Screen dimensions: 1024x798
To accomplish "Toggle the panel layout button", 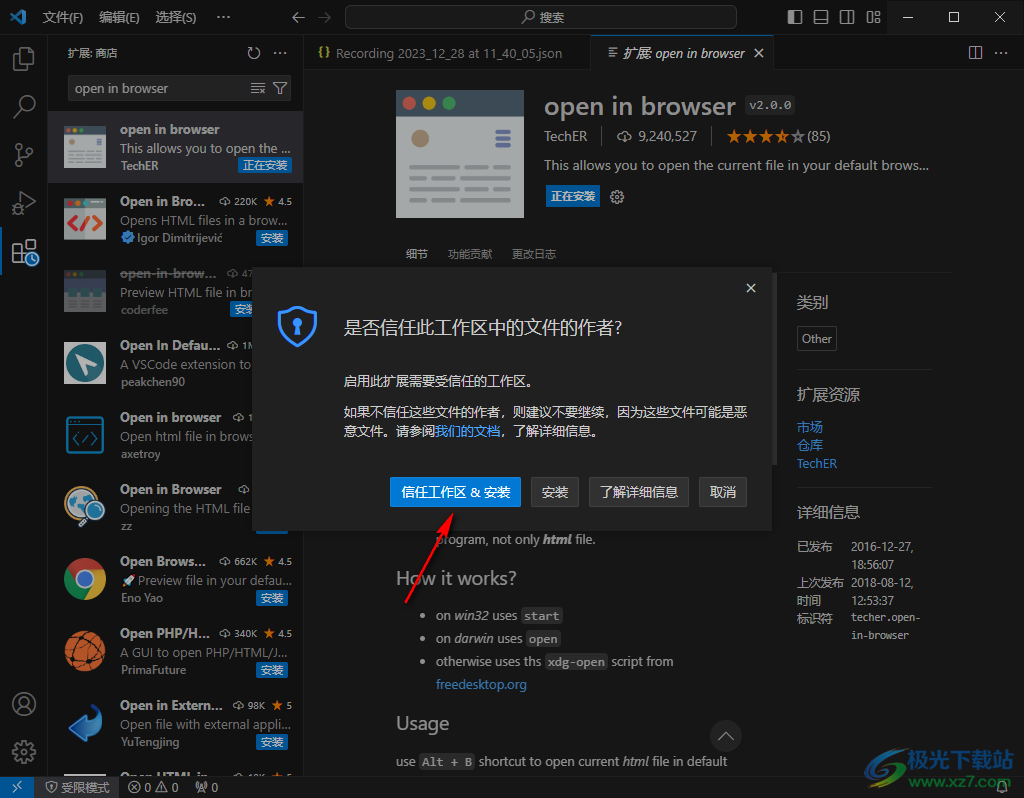I will click(821, 17).
